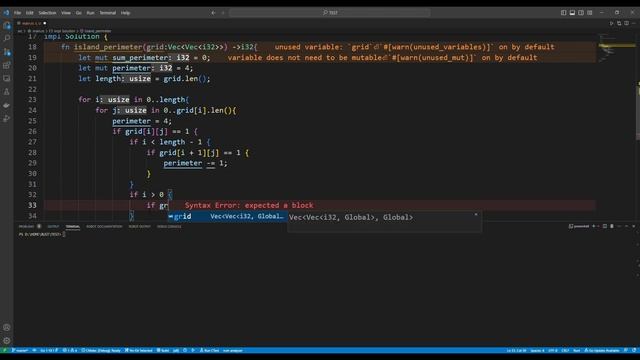Select the Terminal panel tab
The height and width of the screenshot is (360, 640).
pos(73,227)
